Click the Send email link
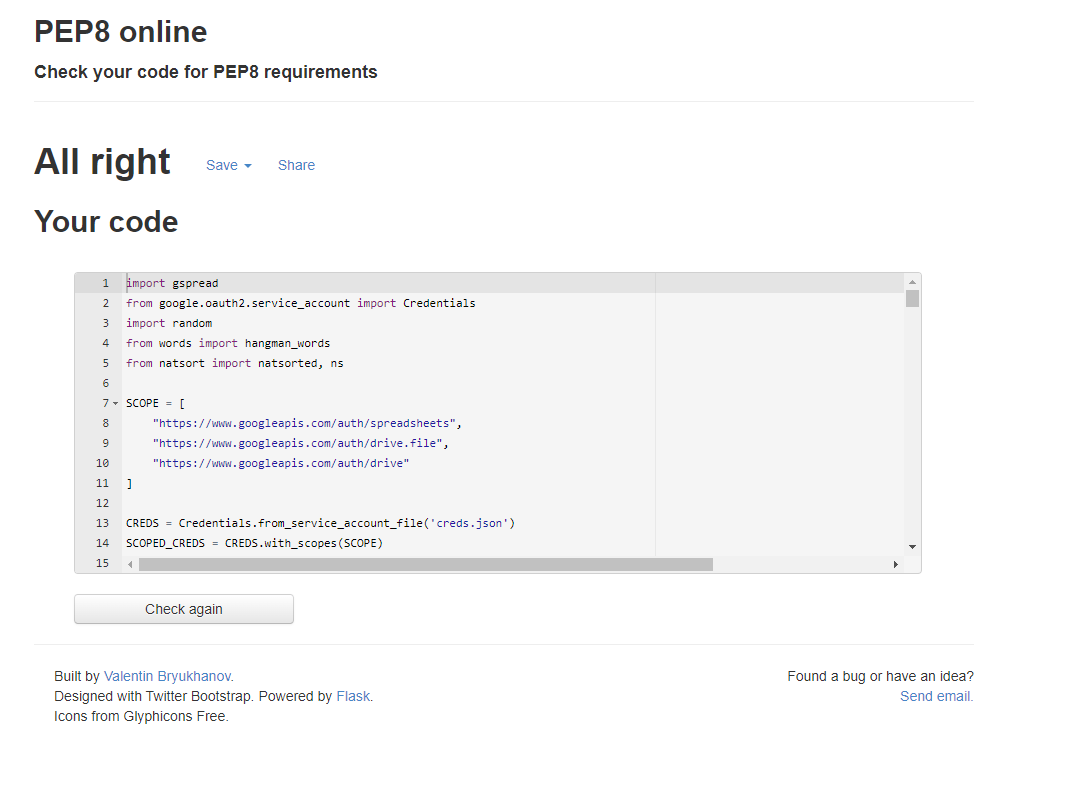The height and width of the screenshot is (805, 1082). tap(936, 696)
